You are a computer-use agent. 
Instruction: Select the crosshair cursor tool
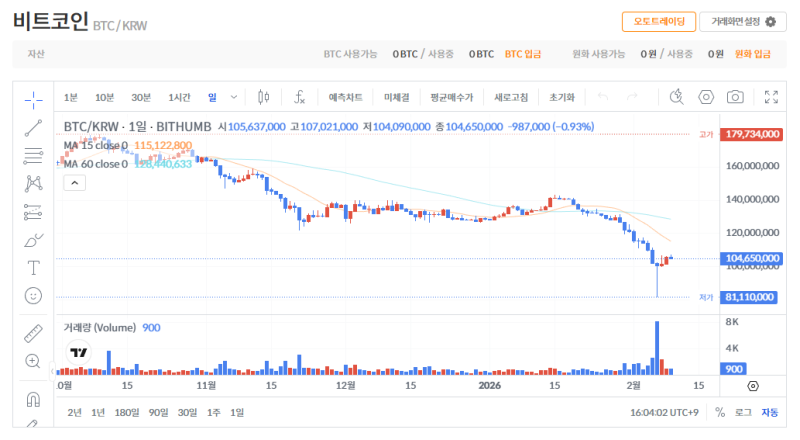click(x=33, y=98)
